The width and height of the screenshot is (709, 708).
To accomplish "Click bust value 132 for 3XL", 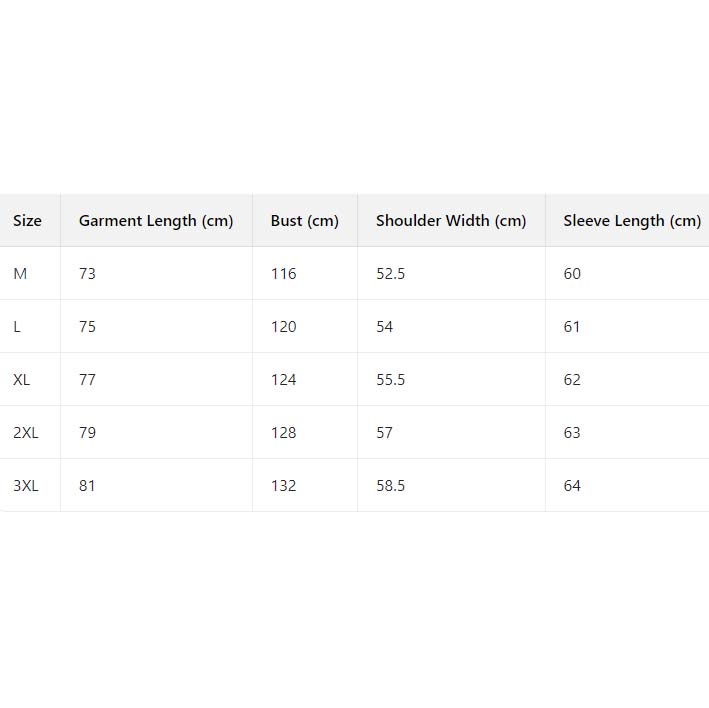I will (284, 486).
